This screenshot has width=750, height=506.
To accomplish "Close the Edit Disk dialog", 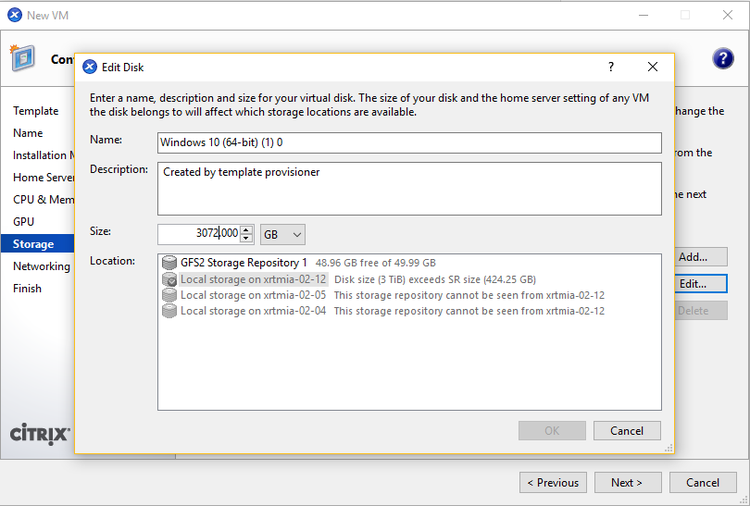I will [x=652, y=67].
